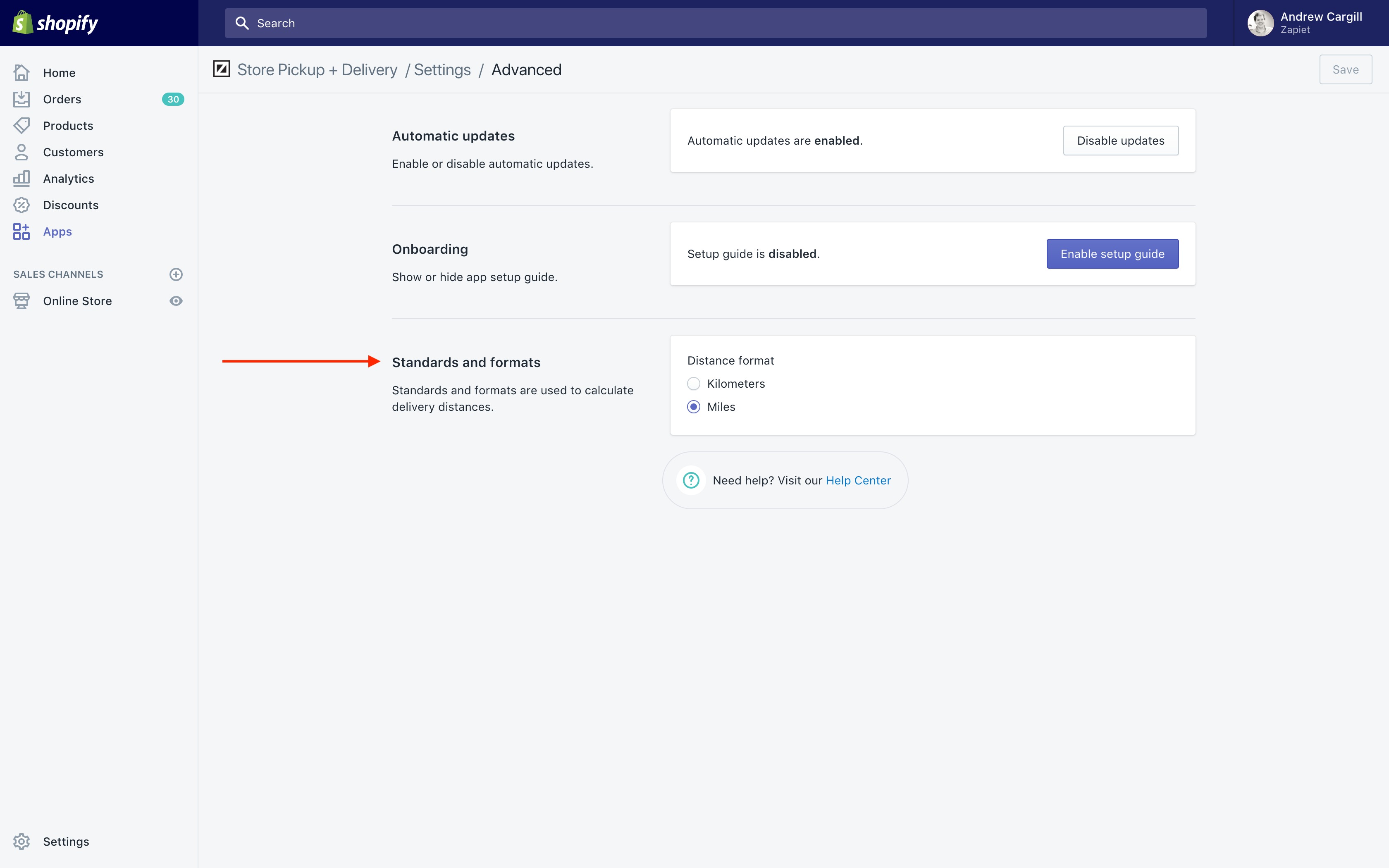Click the Shopify logo

click(55, 23)
